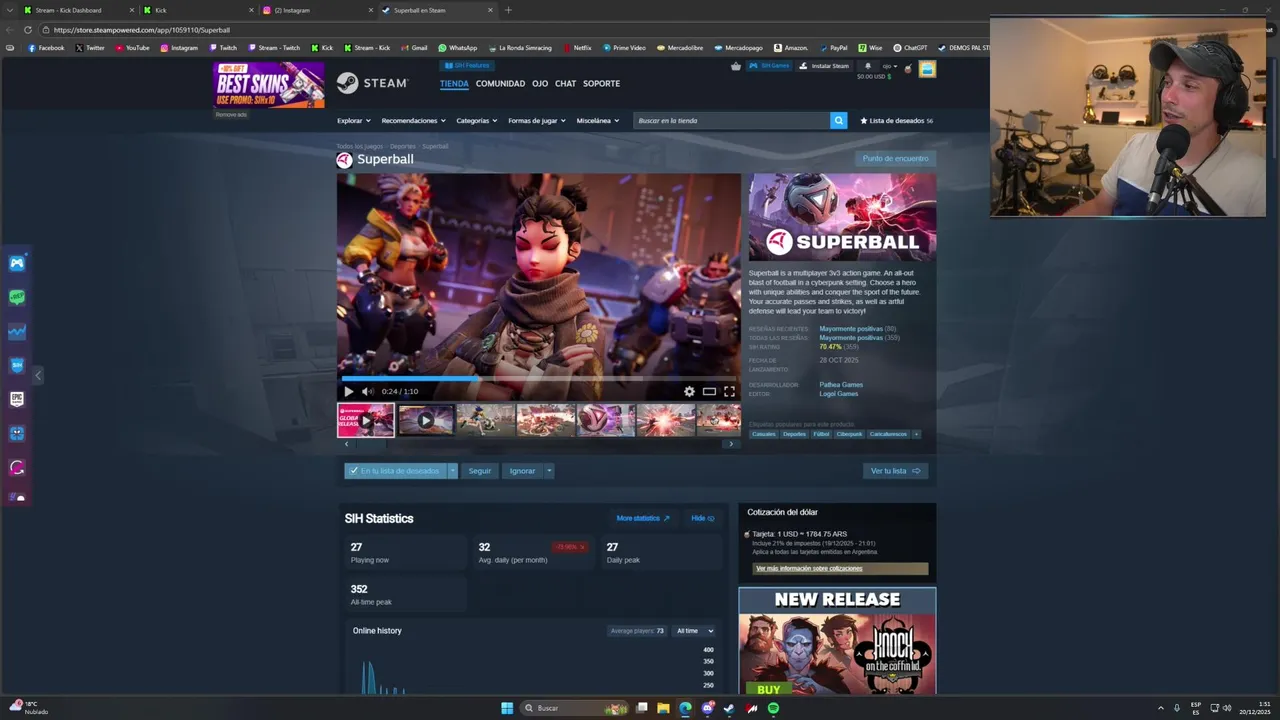The height and width of the screenshot is (720, 1280).
Task: Click the Seguir button
Action: pyautogui.click(x=480, y=471)
